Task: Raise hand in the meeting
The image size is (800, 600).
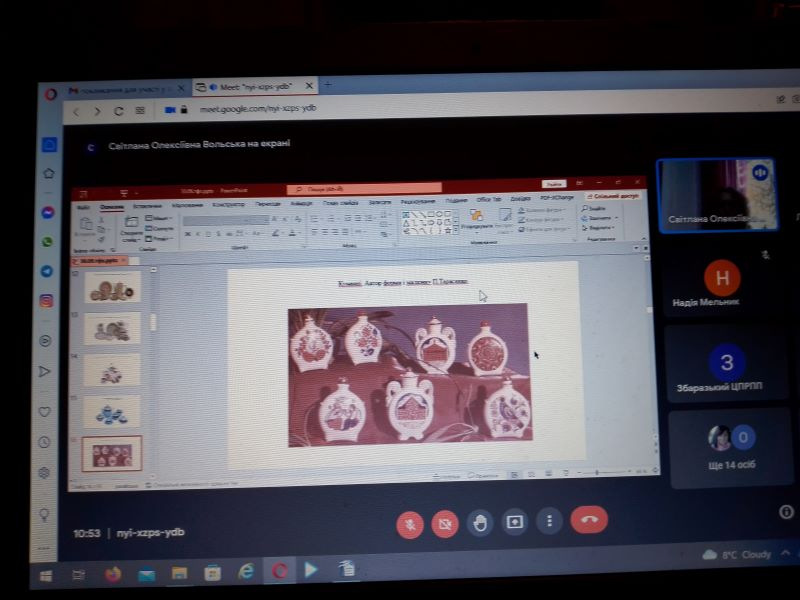Action: [480, 523]
